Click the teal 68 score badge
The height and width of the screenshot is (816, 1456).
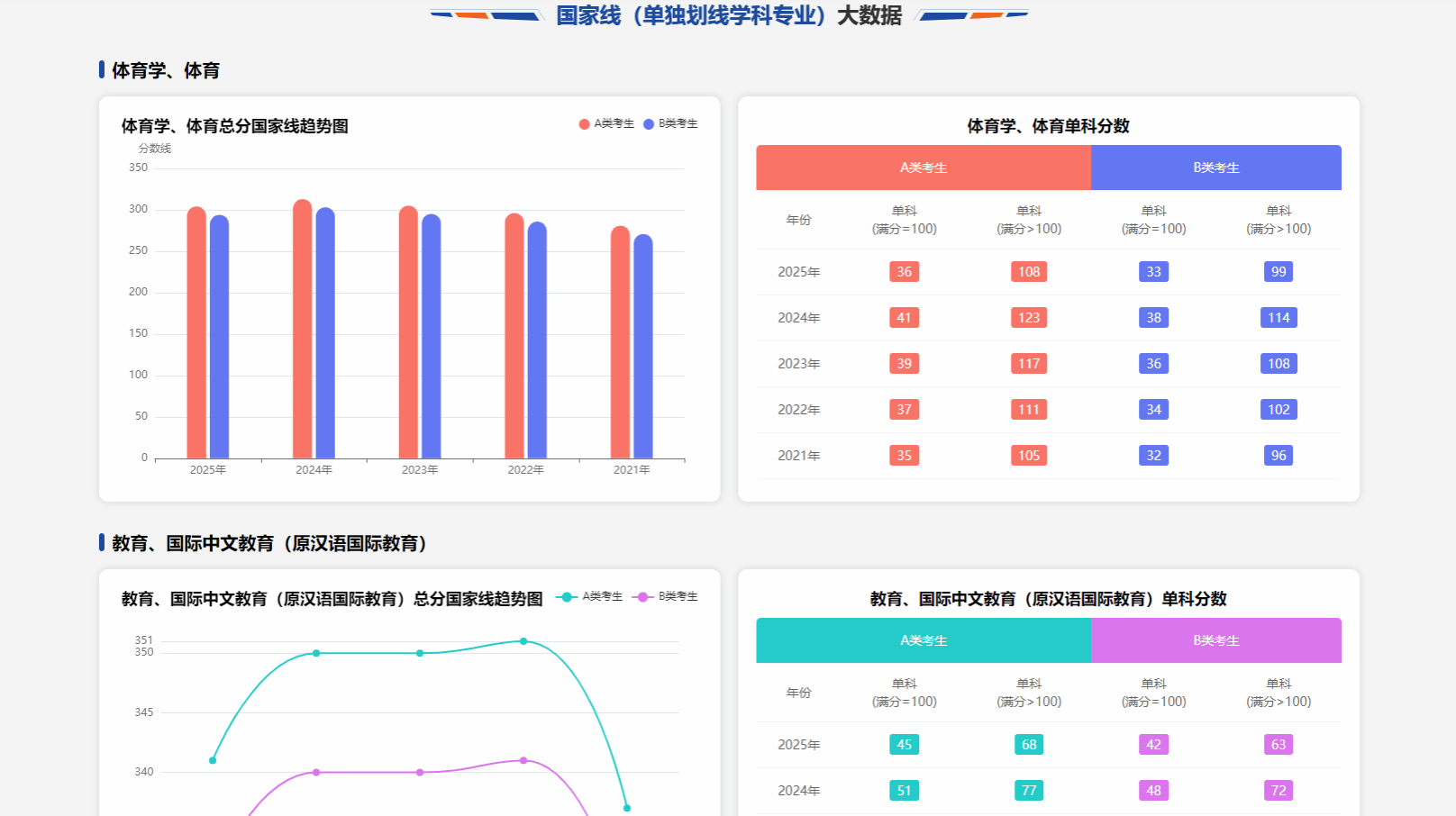[1029, 745]
